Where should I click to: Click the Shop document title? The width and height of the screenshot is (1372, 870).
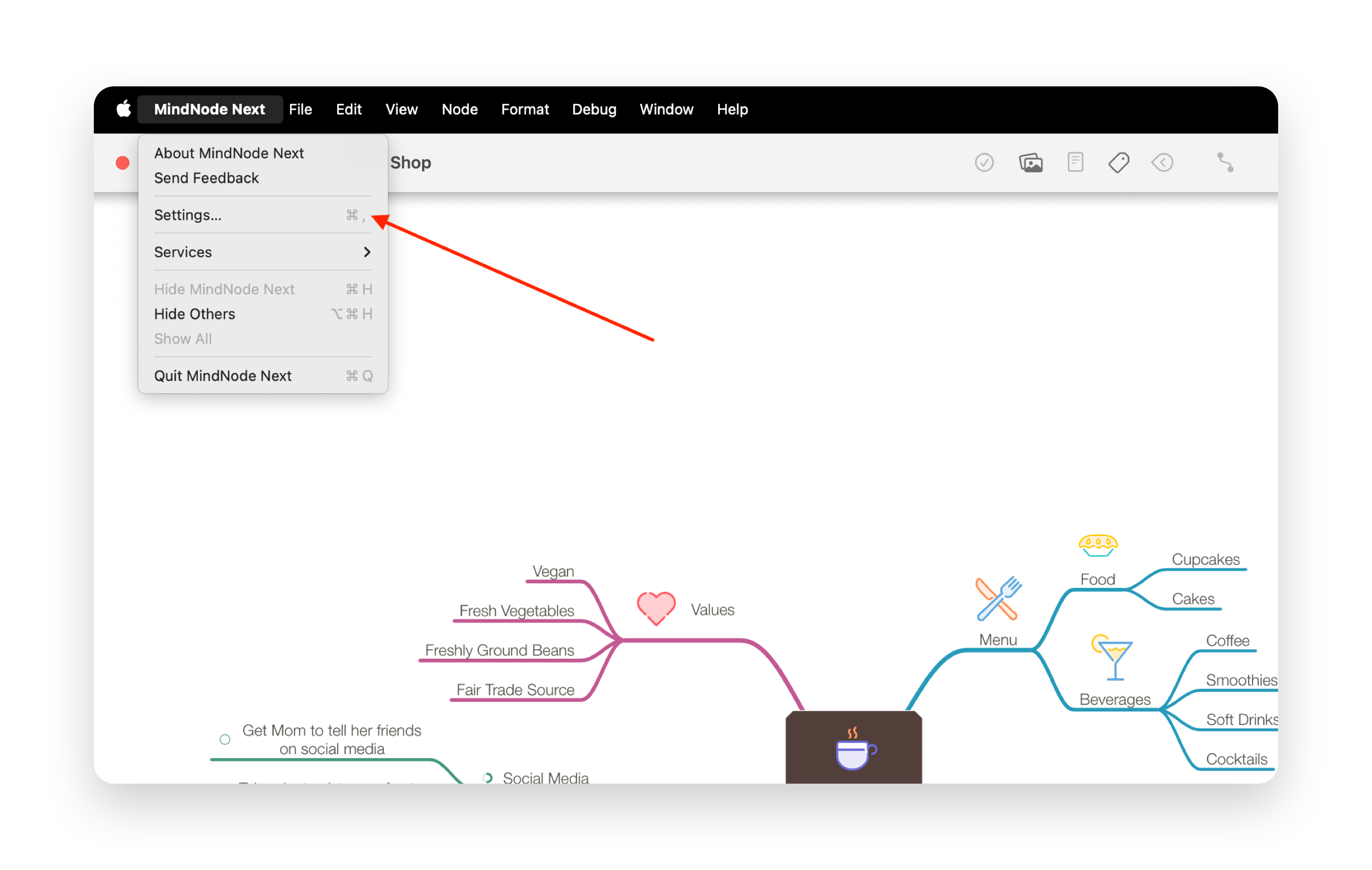click(410, 163)
